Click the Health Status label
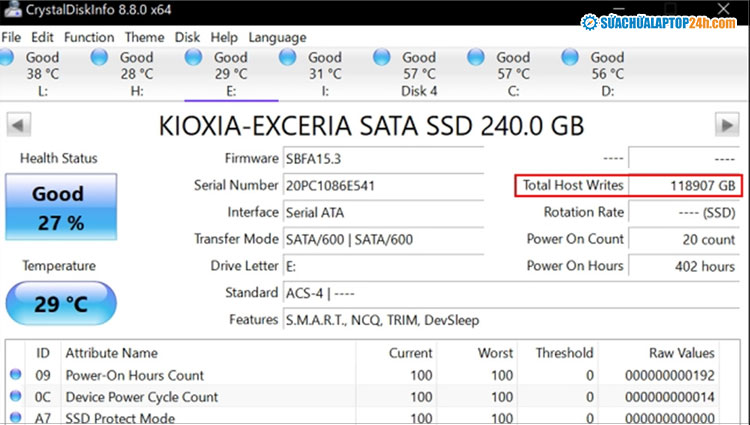This screenshot has height=425, width=750. (58, 158)
